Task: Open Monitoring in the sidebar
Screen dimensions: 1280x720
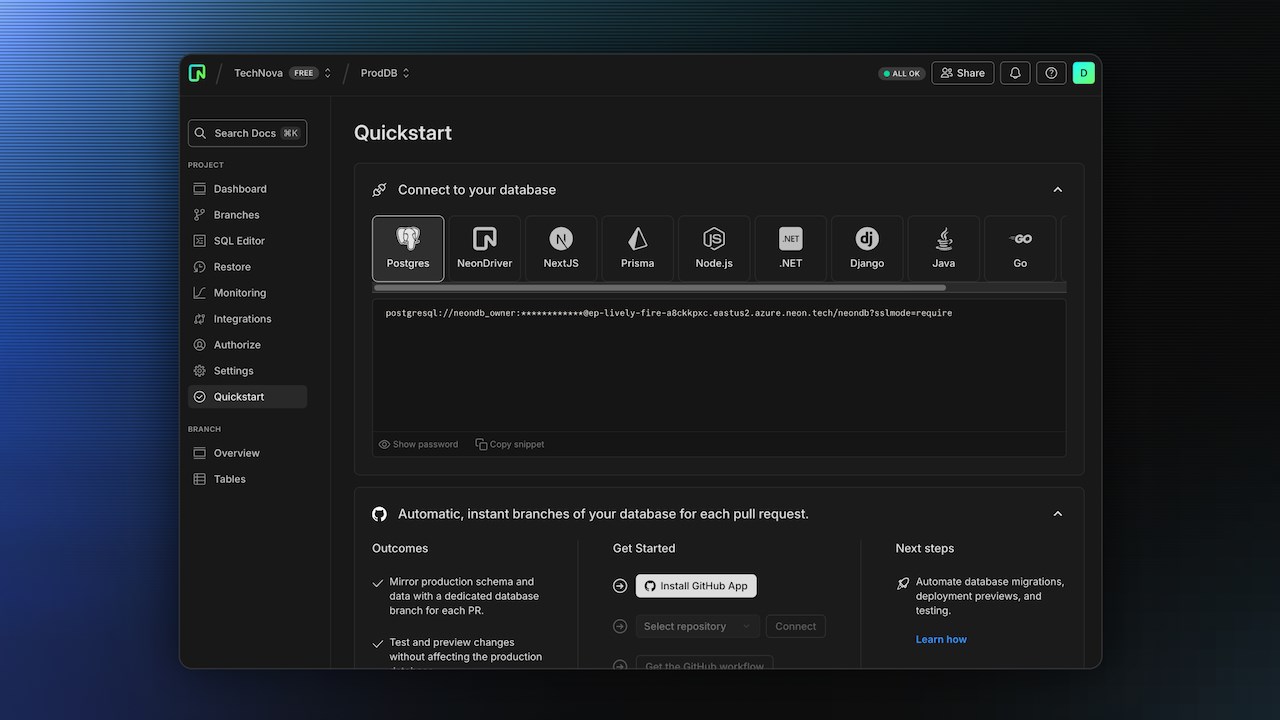Action: pyautogui.click(x=247, y=293)
